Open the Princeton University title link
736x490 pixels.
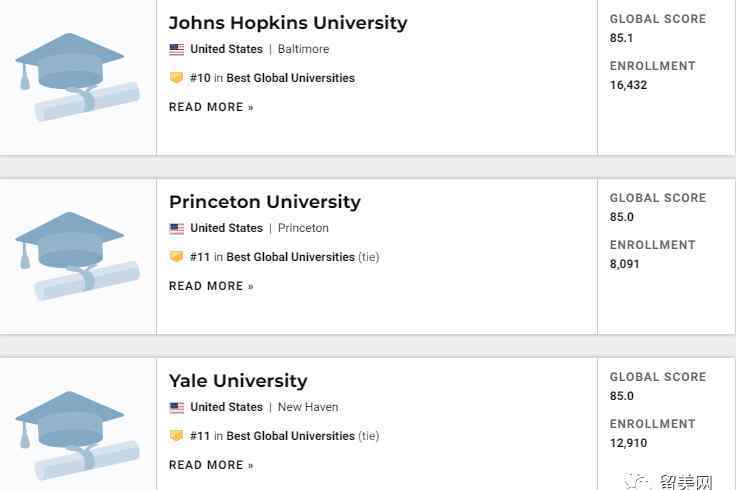[x=265, y=202]
